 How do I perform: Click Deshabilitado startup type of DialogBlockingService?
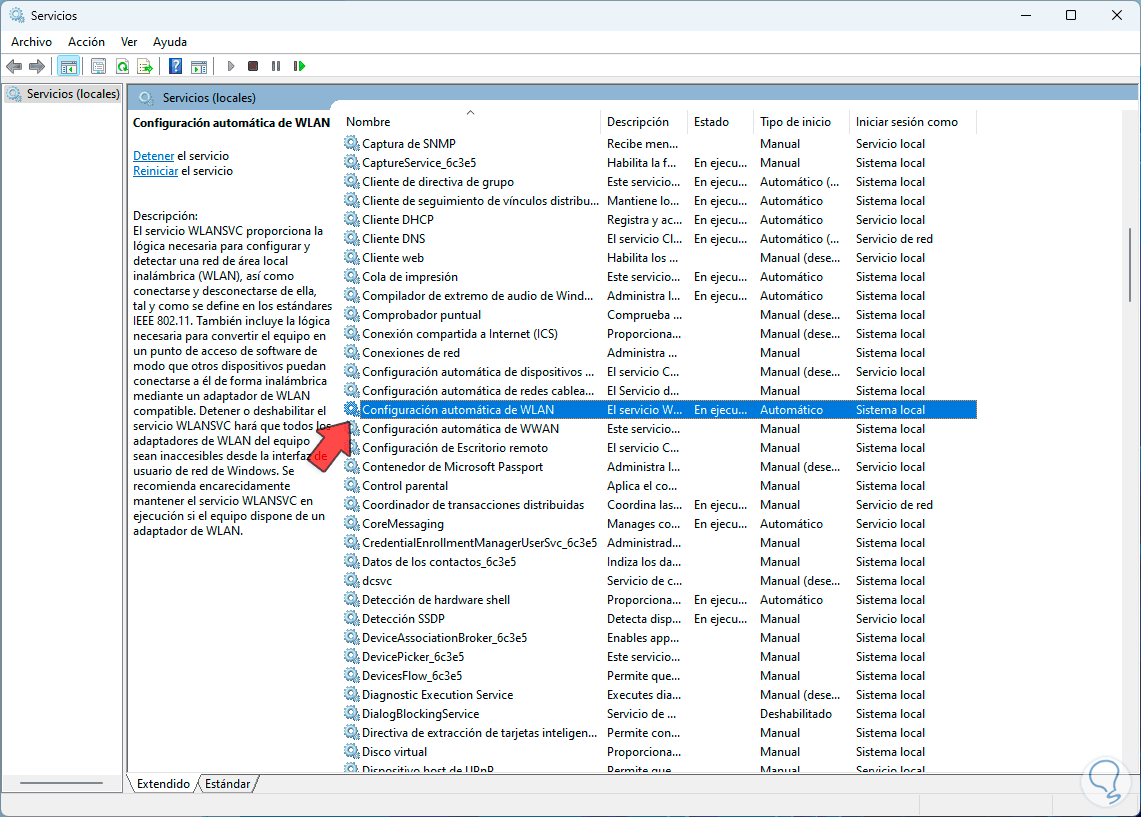795,714
